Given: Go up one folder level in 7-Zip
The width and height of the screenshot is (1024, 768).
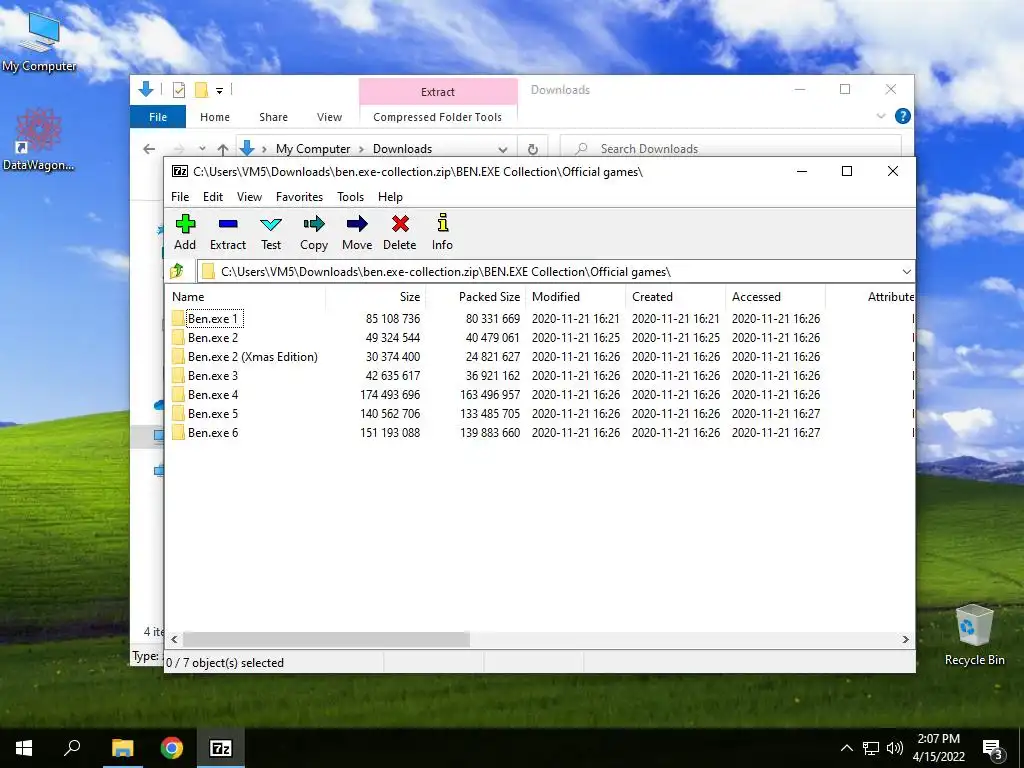Looking at the screenshot, I should [177, 271].
